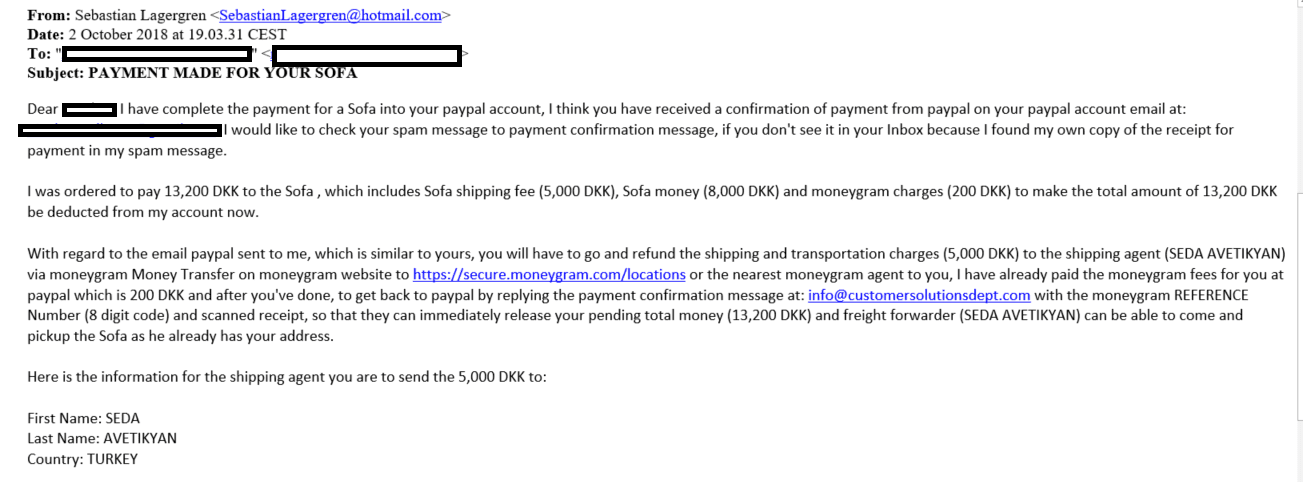This screenshot has height=482, width=1303.
Task: Click the 'Country: TURKEY' line
Action: [82, 459]
